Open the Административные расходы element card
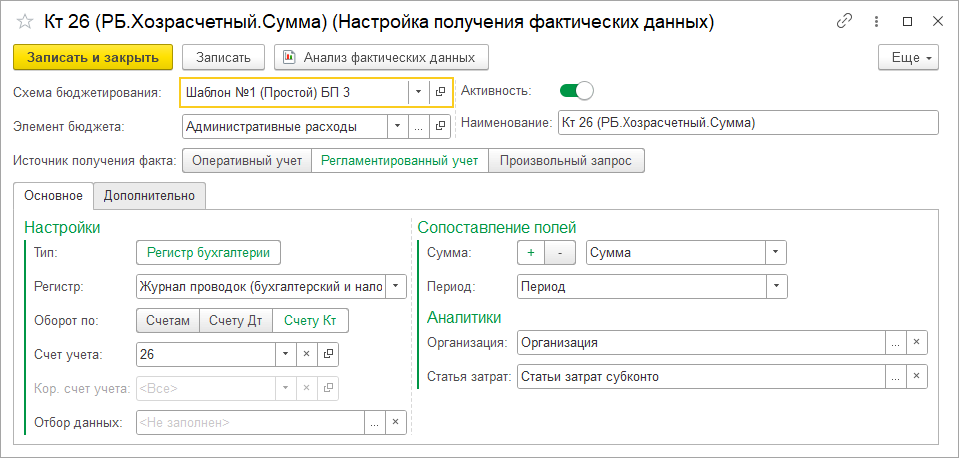959x458 pixels. click(x=439, y=127)
